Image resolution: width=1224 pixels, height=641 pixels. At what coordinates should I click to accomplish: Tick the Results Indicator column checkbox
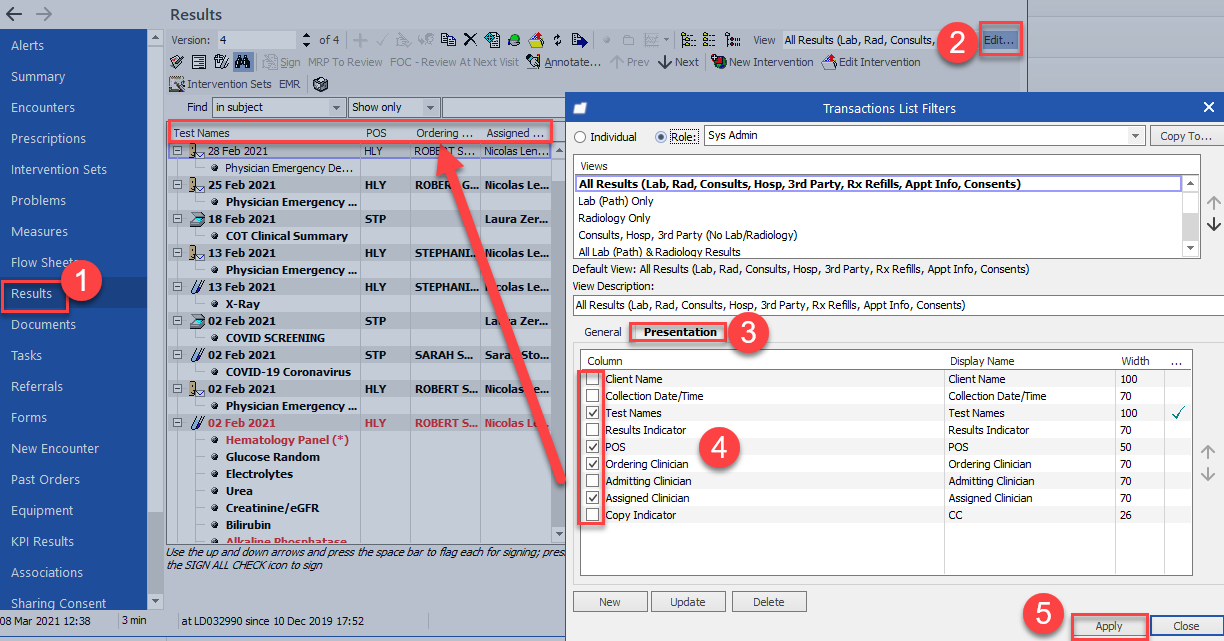[594, 430]
